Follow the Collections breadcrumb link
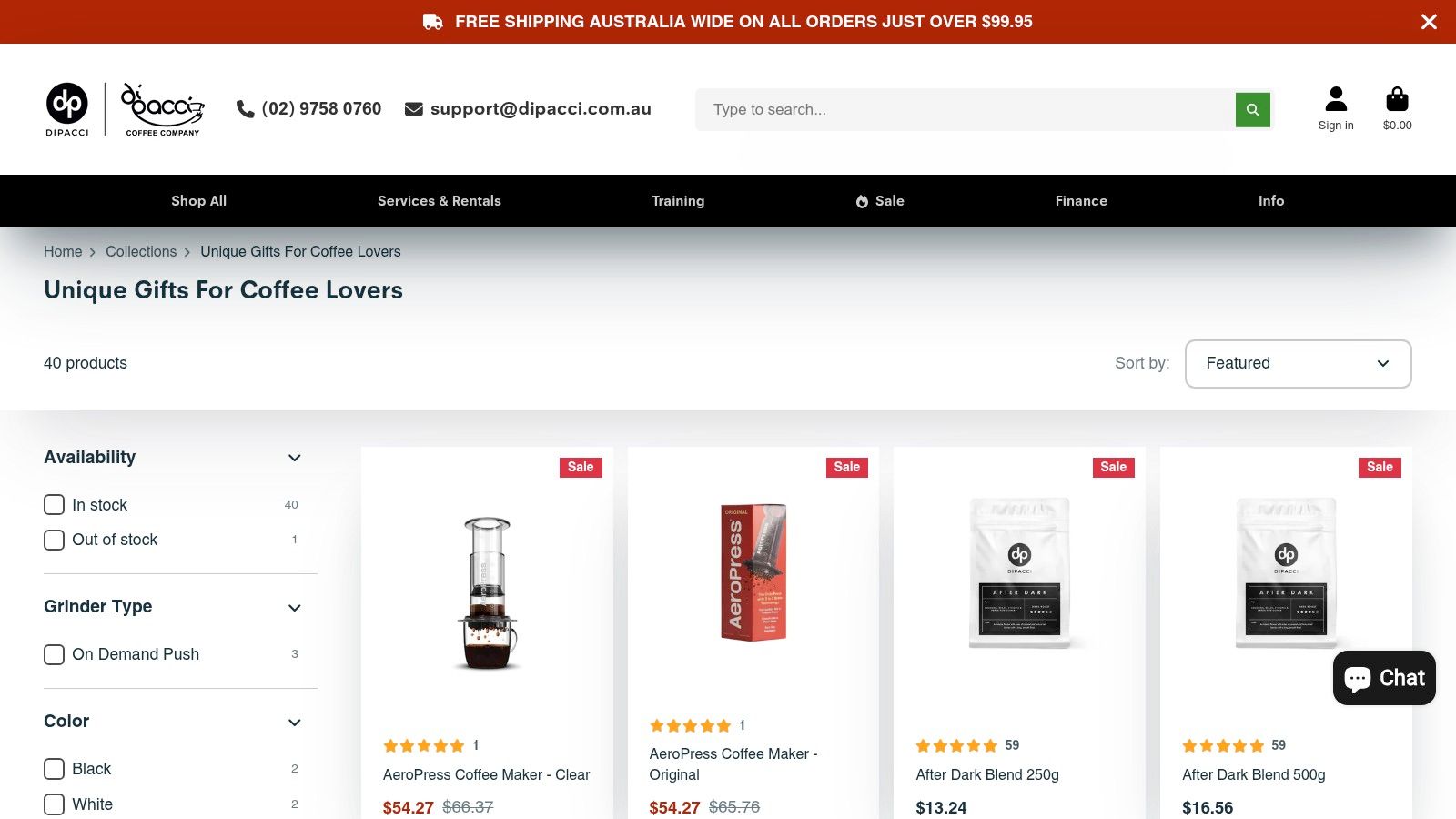 [x=141, y=252]
